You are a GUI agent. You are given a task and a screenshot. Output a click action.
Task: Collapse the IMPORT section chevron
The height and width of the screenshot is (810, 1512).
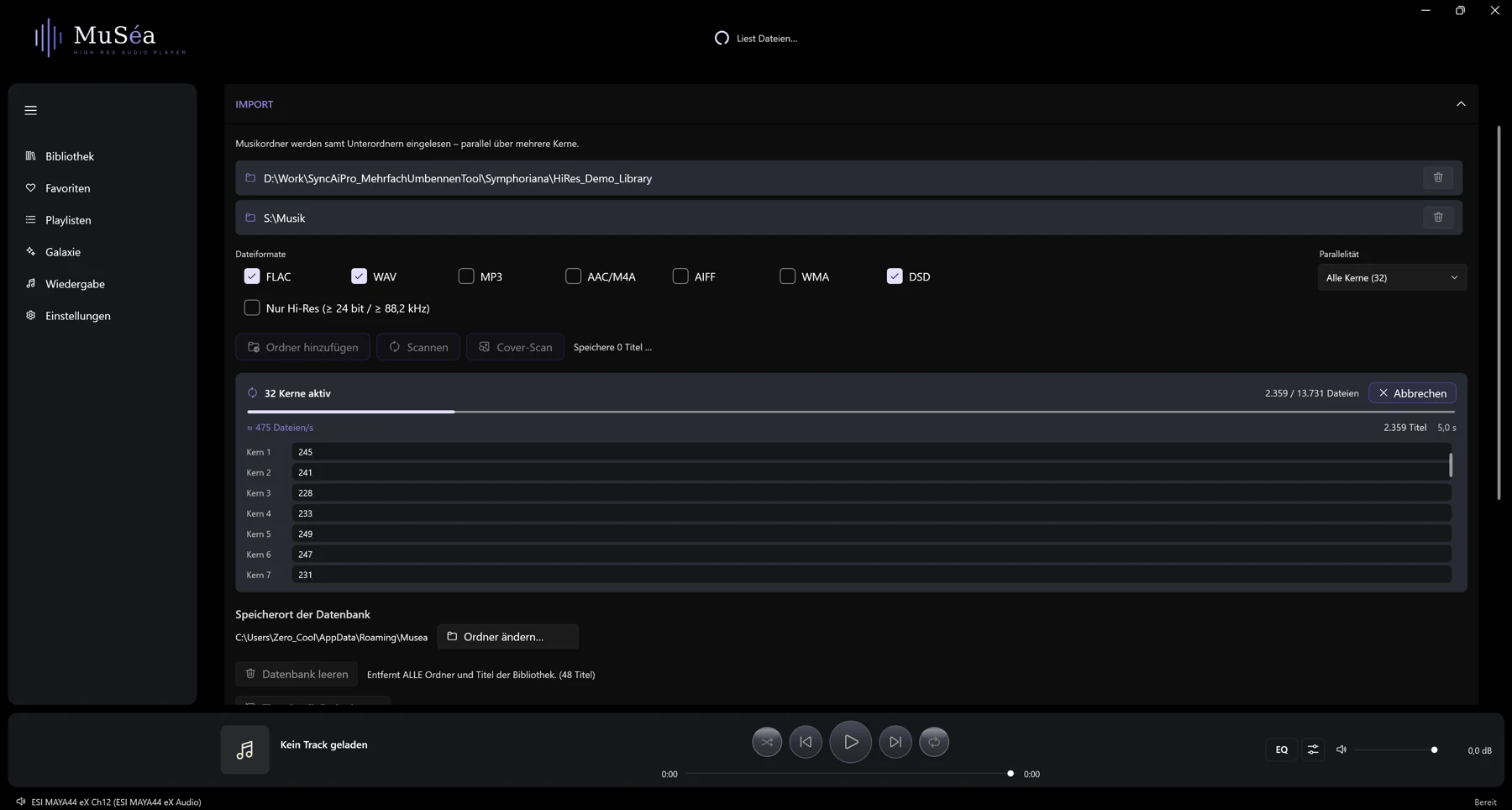pyautogui.click(x=1461, y=104)
